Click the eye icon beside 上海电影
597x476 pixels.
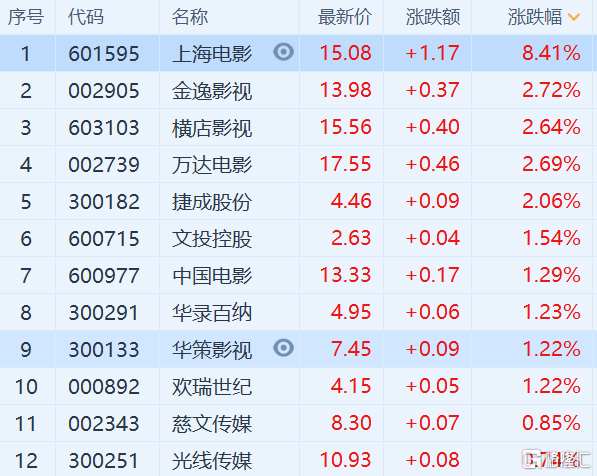(x=283, y=52)
